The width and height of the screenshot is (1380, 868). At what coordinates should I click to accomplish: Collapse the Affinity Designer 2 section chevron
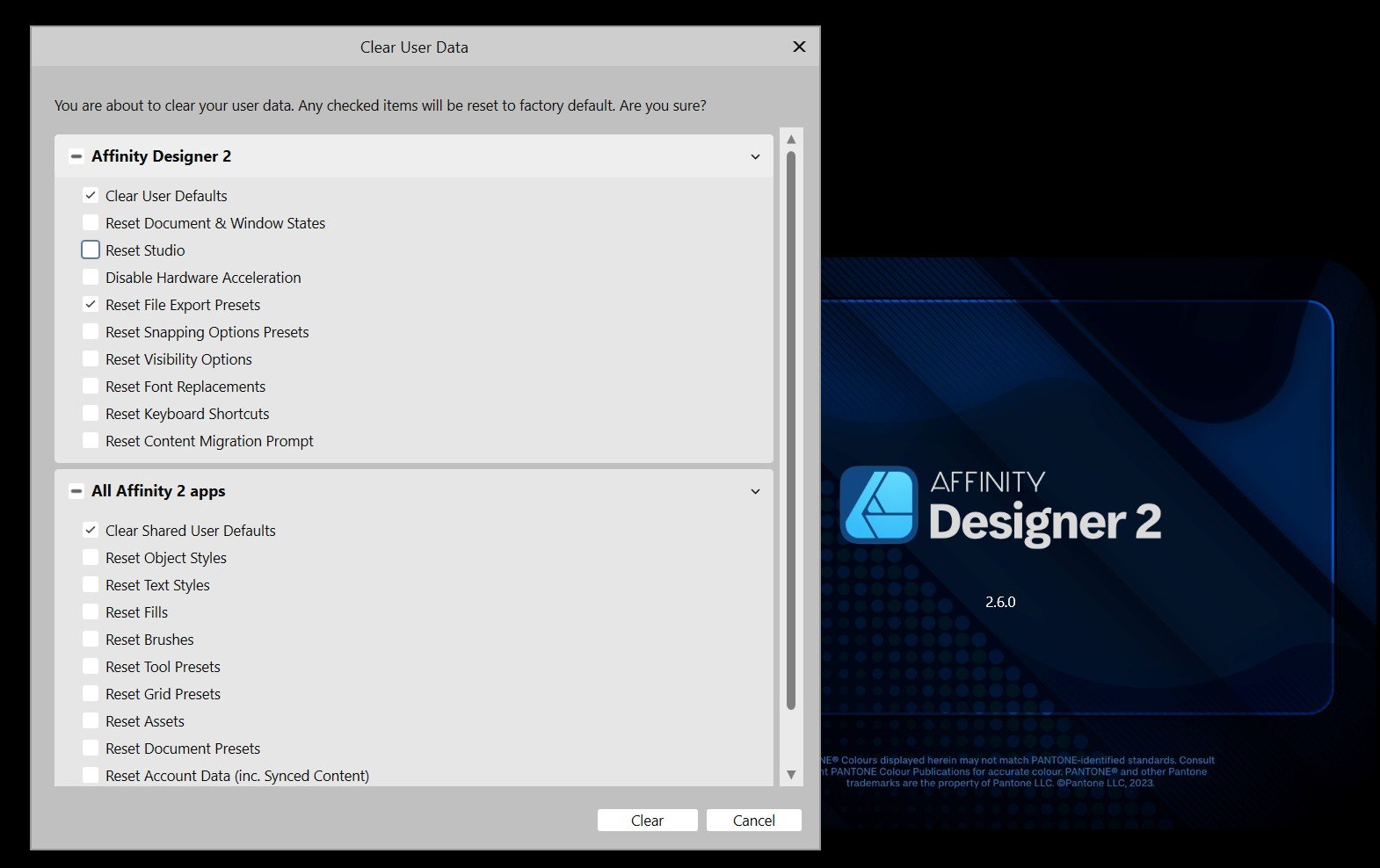click(x=755, y=156)
